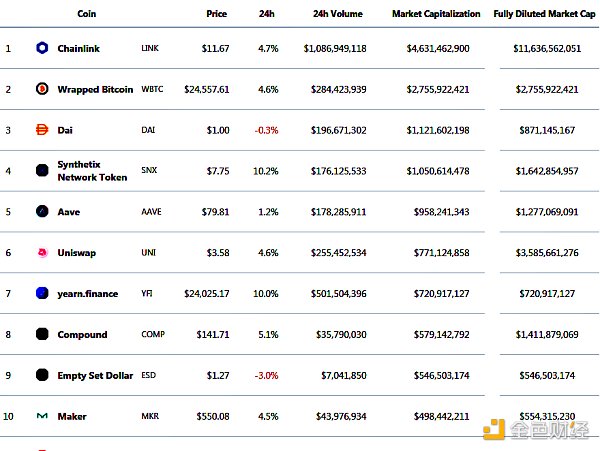Click the Synthetix Network Token logo icon

coord(42,171)
